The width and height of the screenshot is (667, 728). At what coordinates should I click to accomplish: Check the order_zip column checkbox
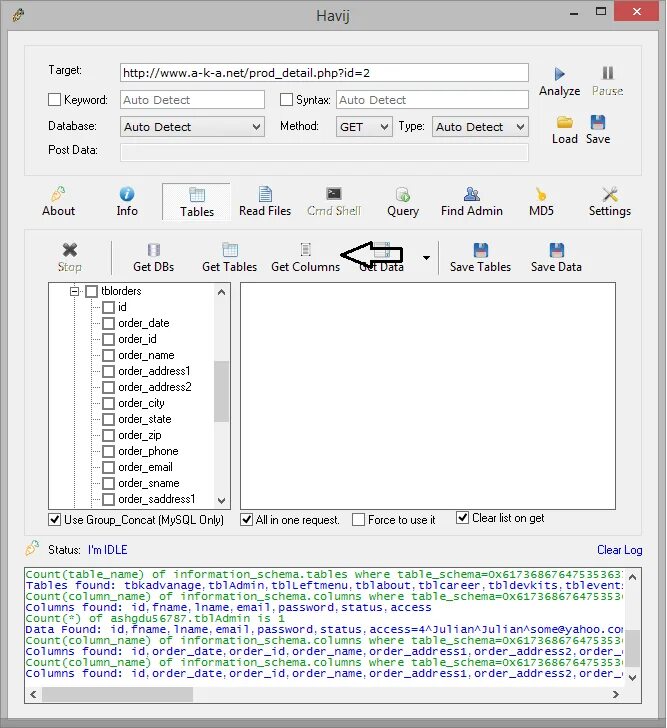coord(108,435)
